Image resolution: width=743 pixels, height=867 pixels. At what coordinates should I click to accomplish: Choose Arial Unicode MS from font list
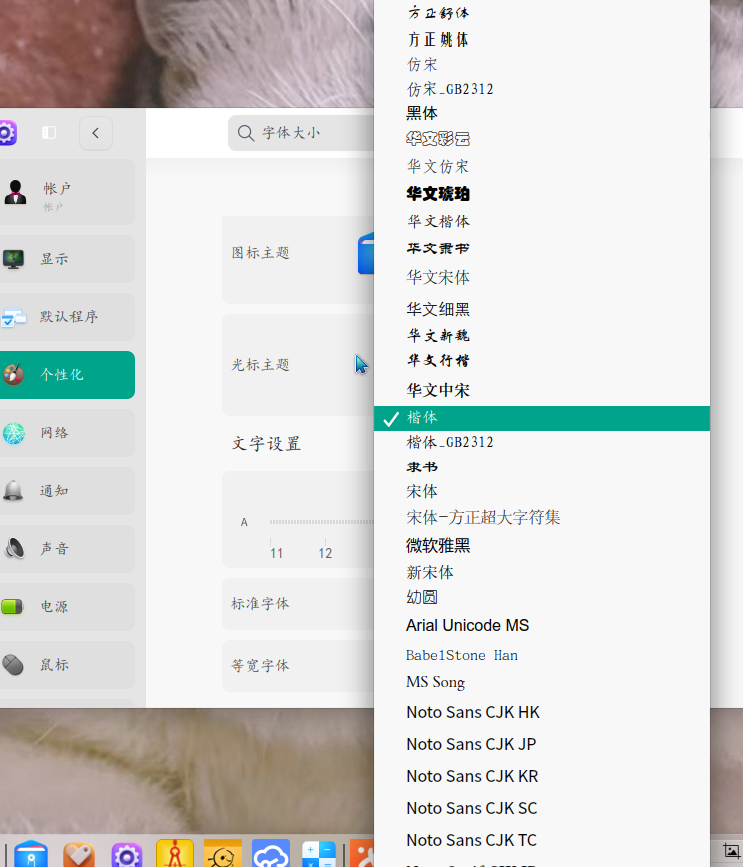click(542, 626)
